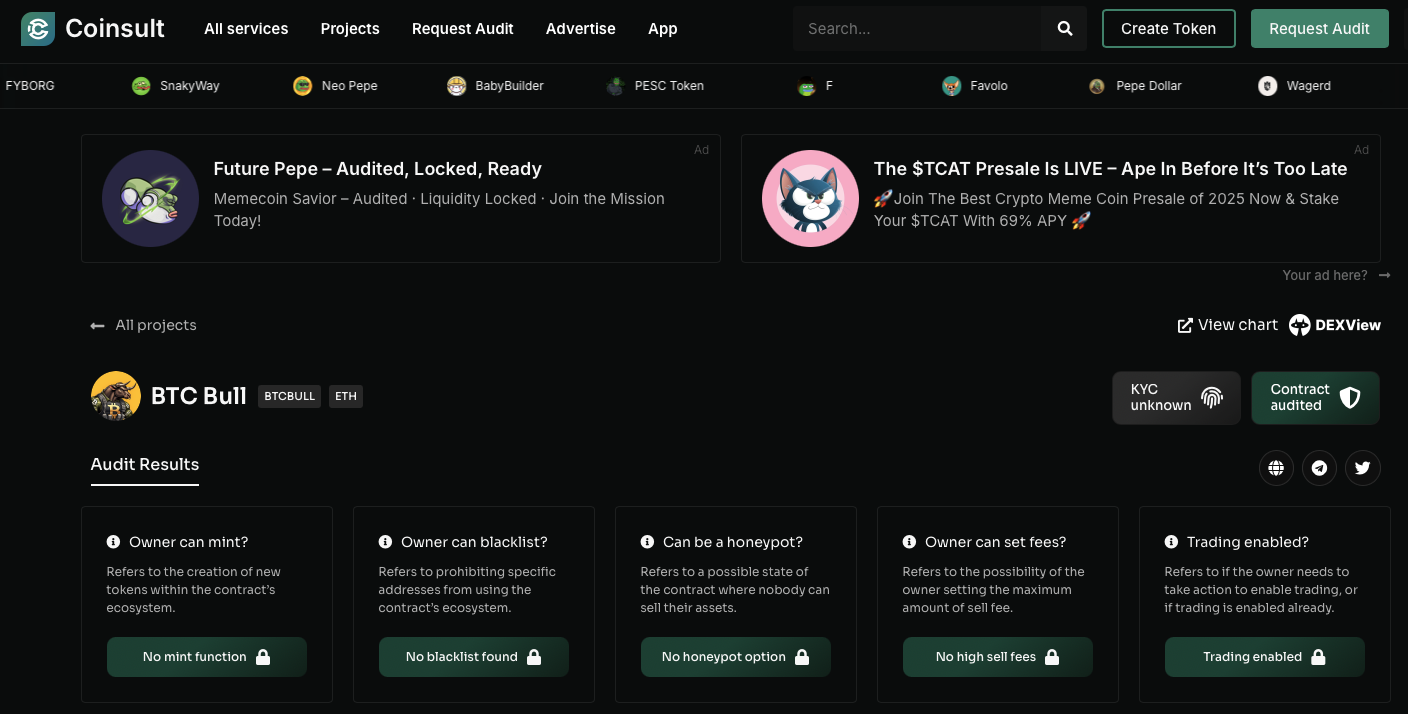Click the info icon beside Trading enabled
Image resolution: width=1408 pixels, height=714 pixels.
(x=1171, y=542)
